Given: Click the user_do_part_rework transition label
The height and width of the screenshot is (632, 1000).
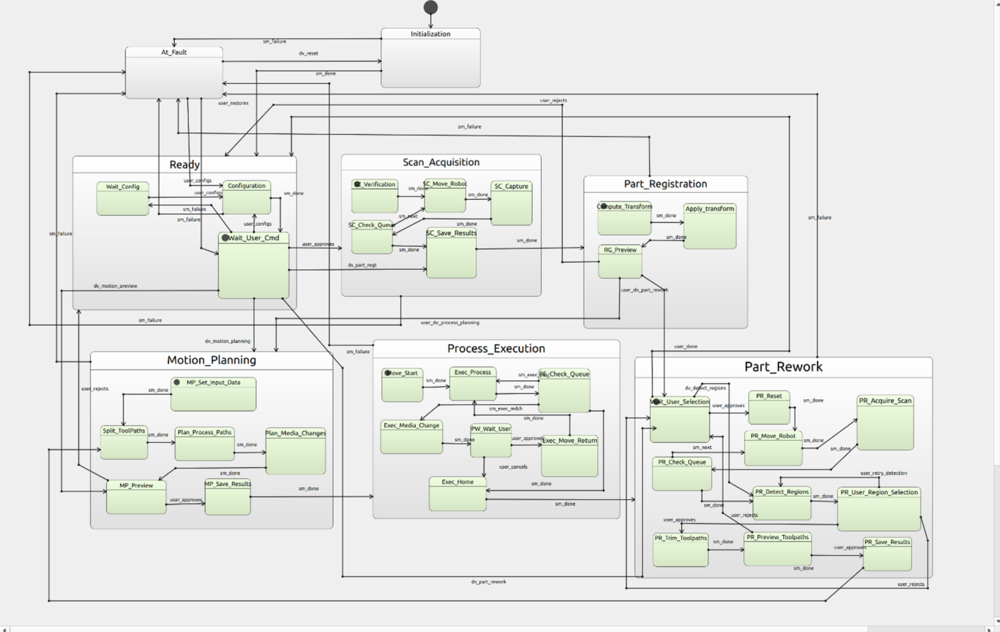Looking at the screenshot, I should click(x=645, y=290).
